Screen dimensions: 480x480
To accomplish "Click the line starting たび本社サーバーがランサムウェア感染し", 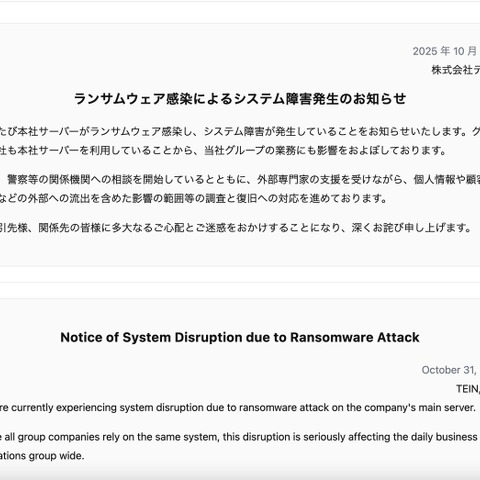I will 240,132.
